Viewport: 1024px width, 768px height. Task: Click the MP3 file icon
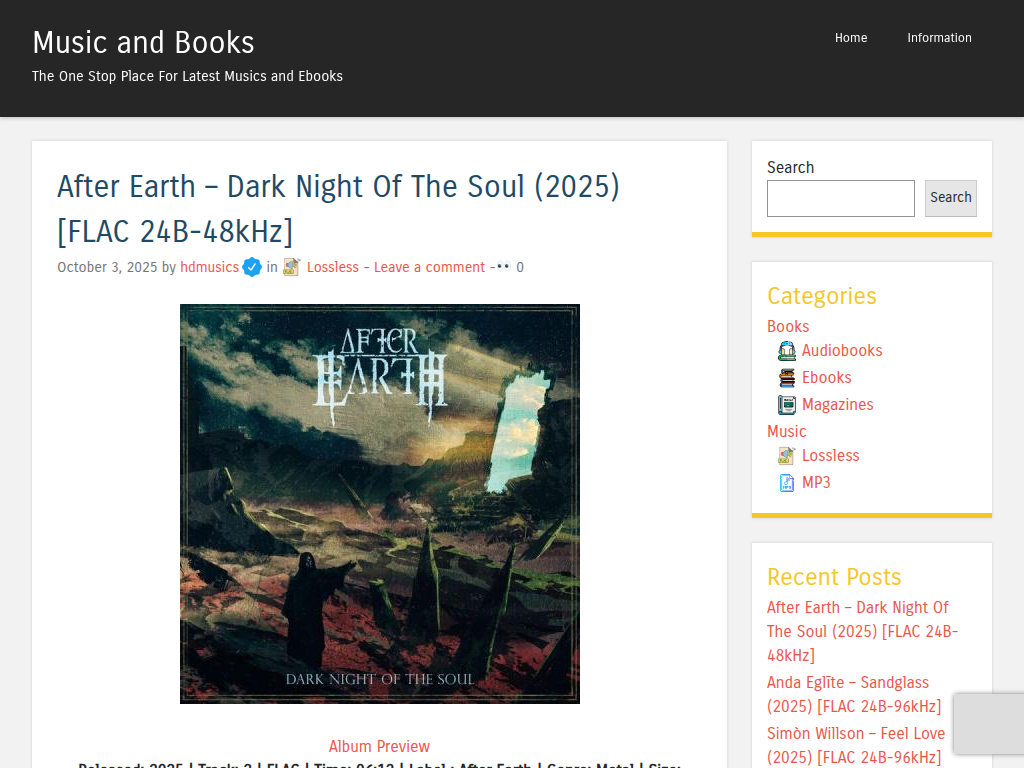pyautogui.click(x=787, y=483)
